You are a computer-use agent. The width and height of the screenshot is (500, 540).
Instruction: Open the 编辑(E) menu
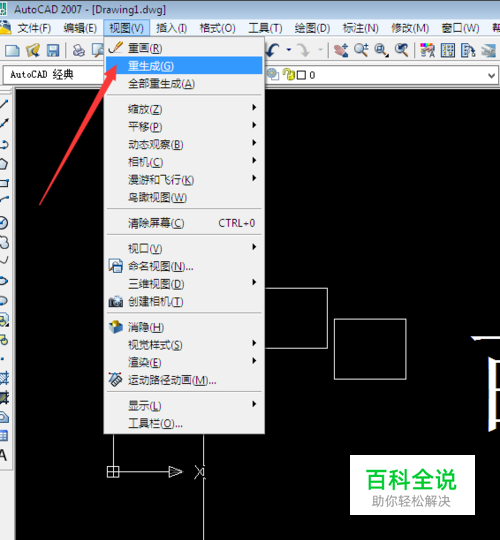point(80,28)
